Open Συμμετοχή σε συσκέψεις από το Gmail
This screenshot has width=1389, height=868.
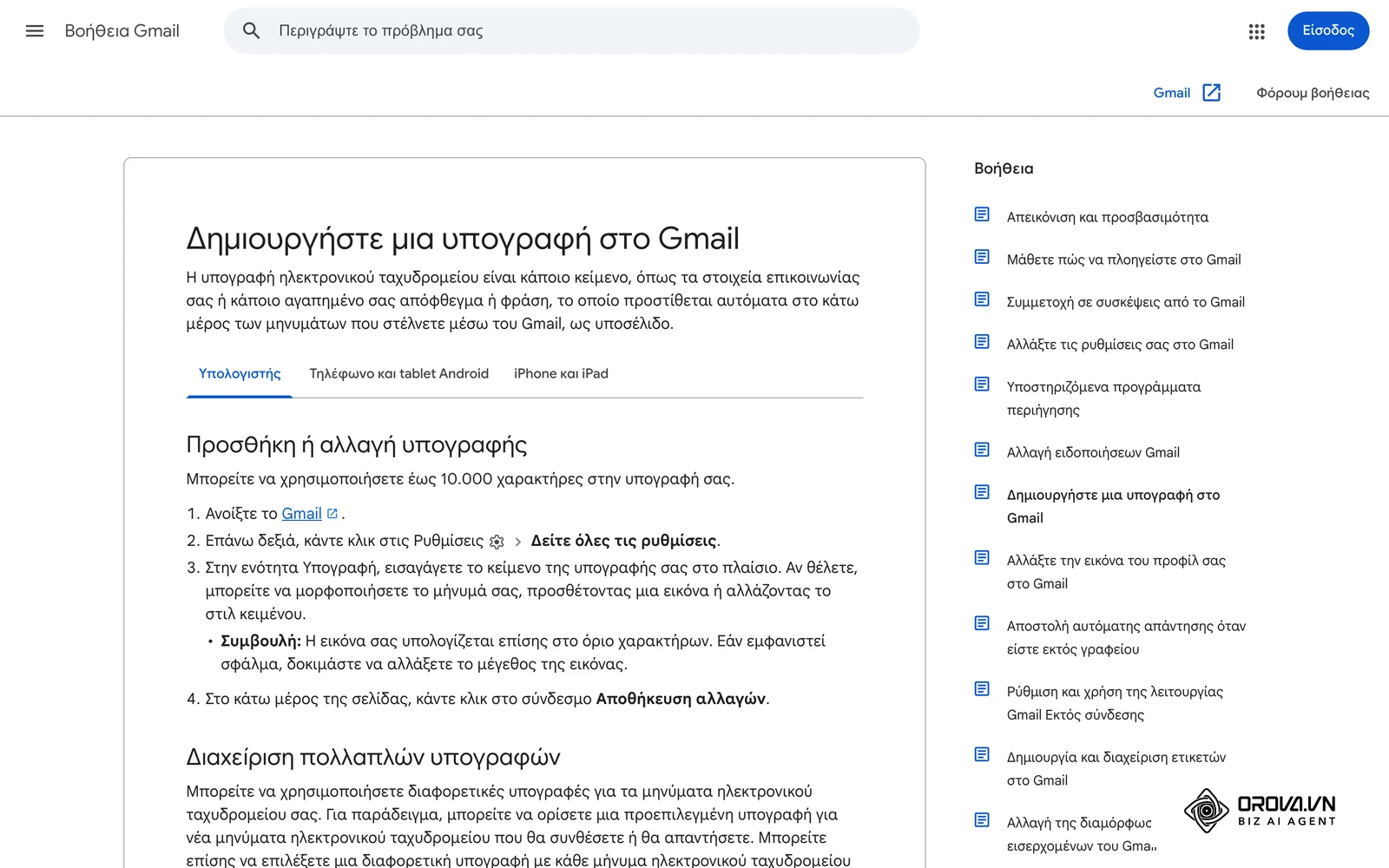coord(1125,302)
